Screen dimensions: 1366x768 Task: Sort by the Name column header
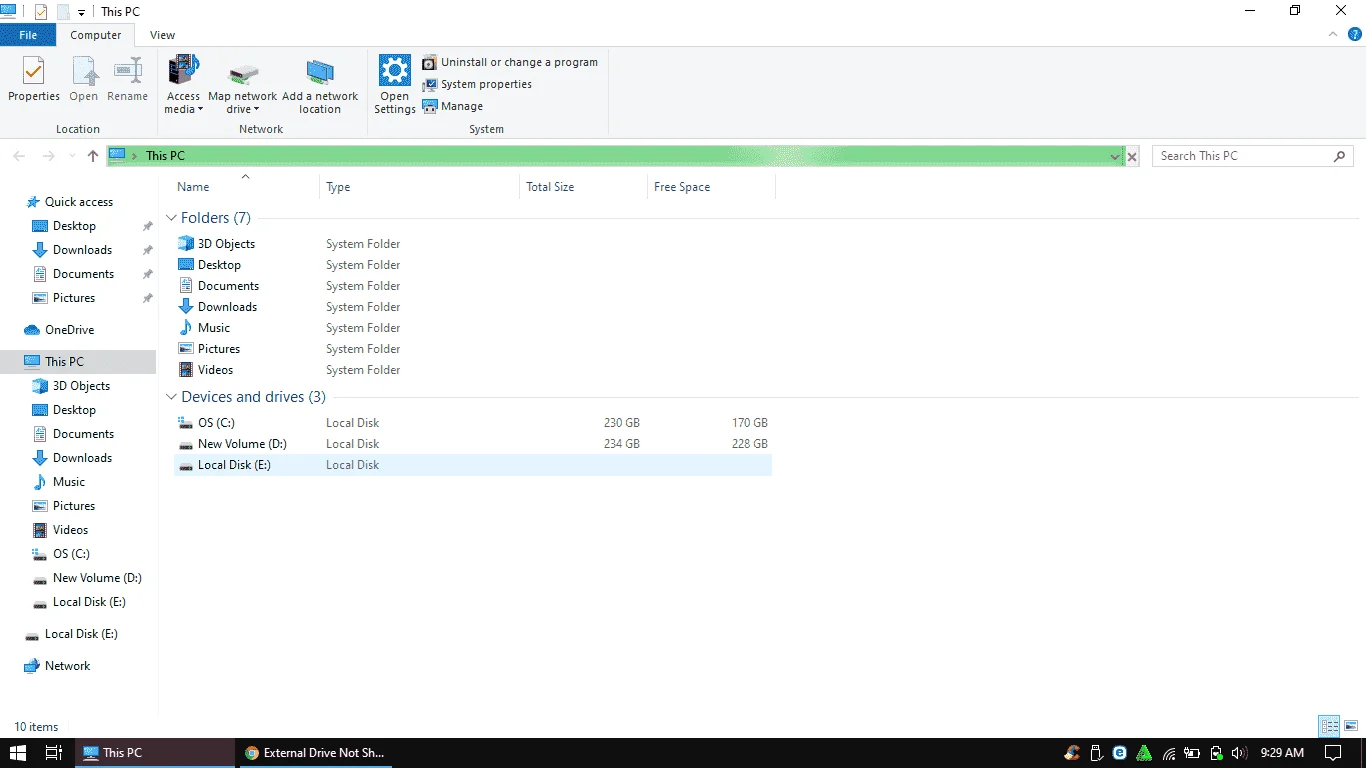246,187
